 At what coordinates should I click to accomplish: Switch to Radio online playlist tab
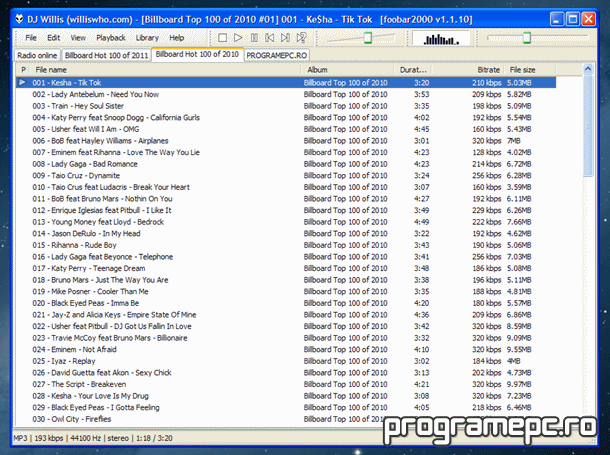point(37,55)
